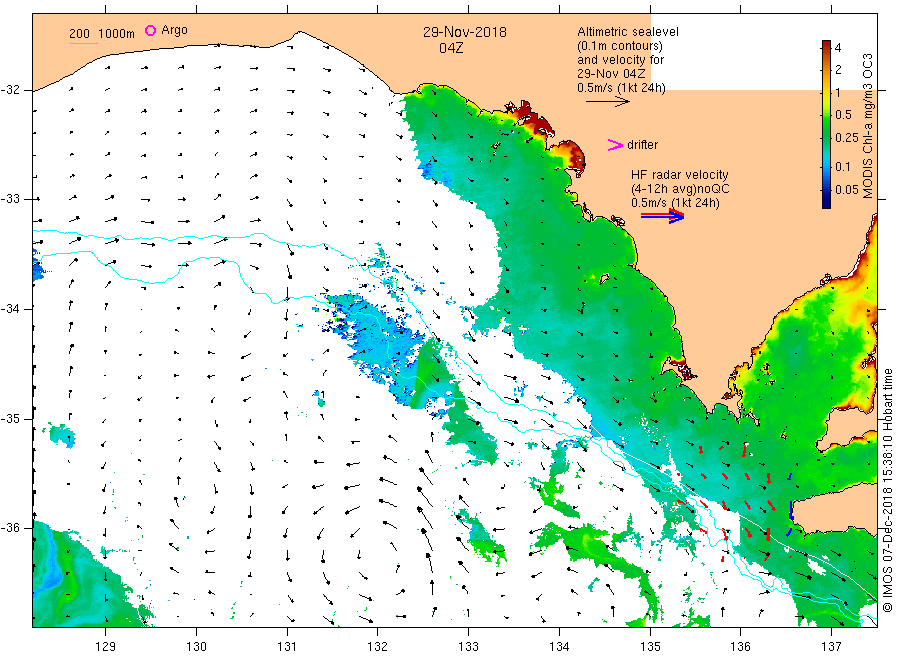Click the colour bar tick value '2'
This screenshot has width=900, height=660.
[x=838, y=69]
